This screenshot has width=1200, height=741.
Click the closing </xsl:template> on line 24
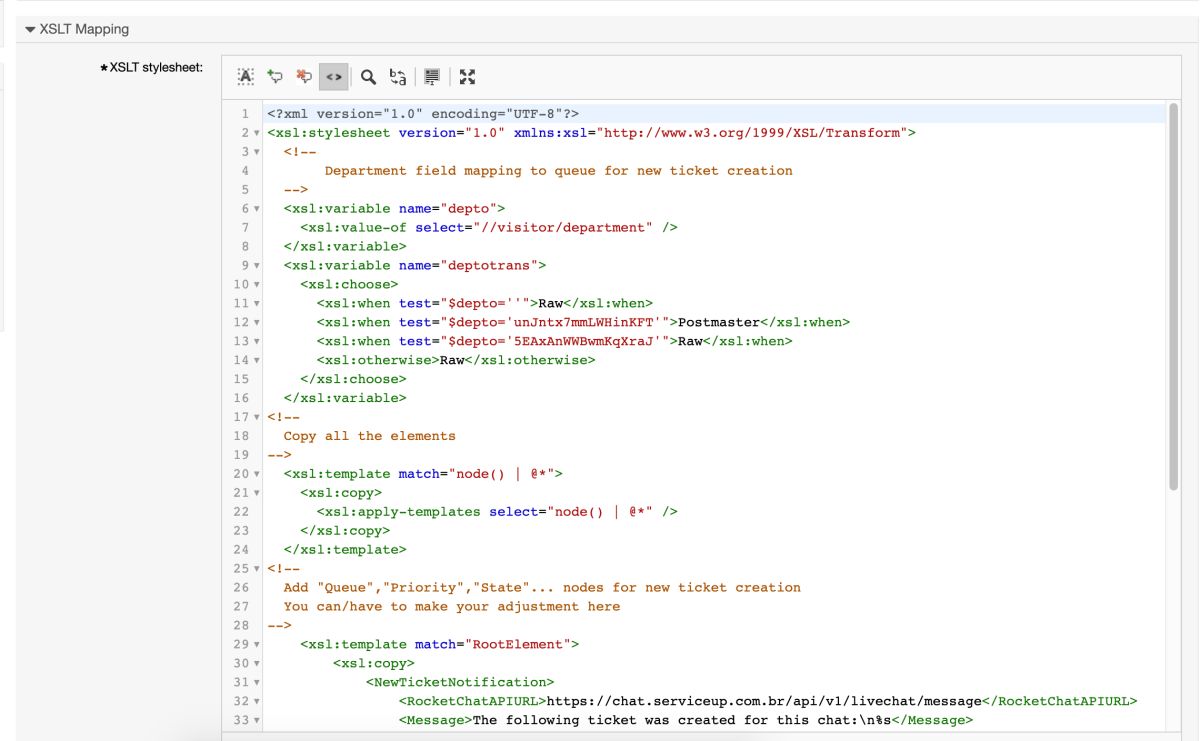tap(345, 550)
